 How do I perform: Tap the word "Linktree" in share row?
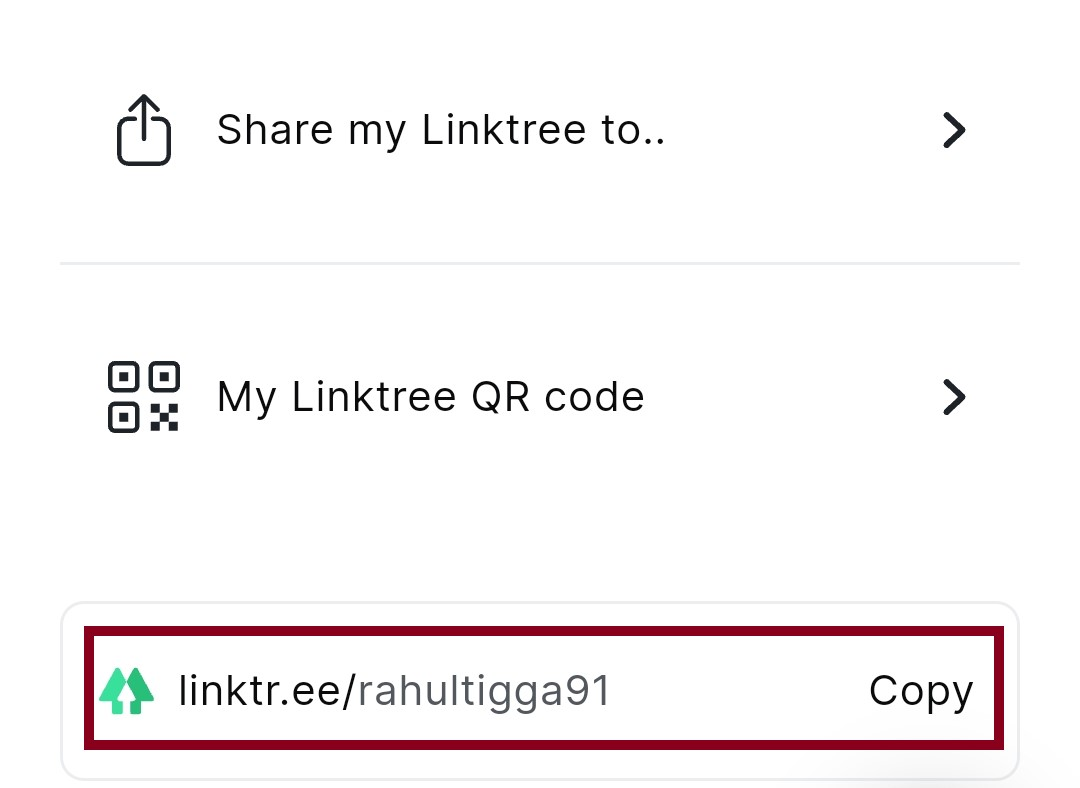502,130
